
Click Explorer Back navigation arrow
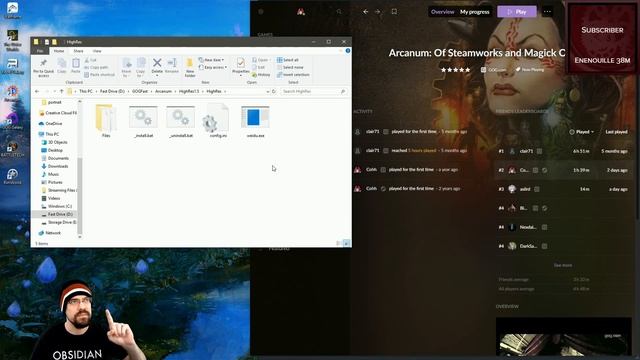(x=37, y=91)
